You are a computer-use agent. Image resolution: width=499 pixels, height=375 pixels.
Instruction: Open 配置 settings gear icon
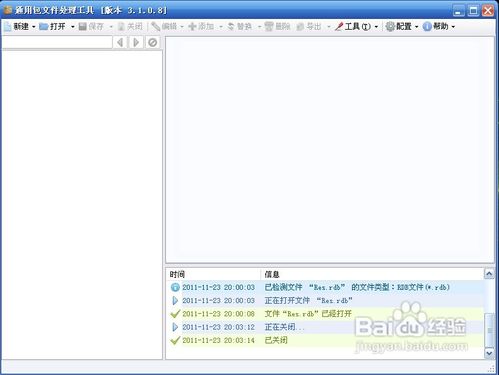[x=390, y=26]
